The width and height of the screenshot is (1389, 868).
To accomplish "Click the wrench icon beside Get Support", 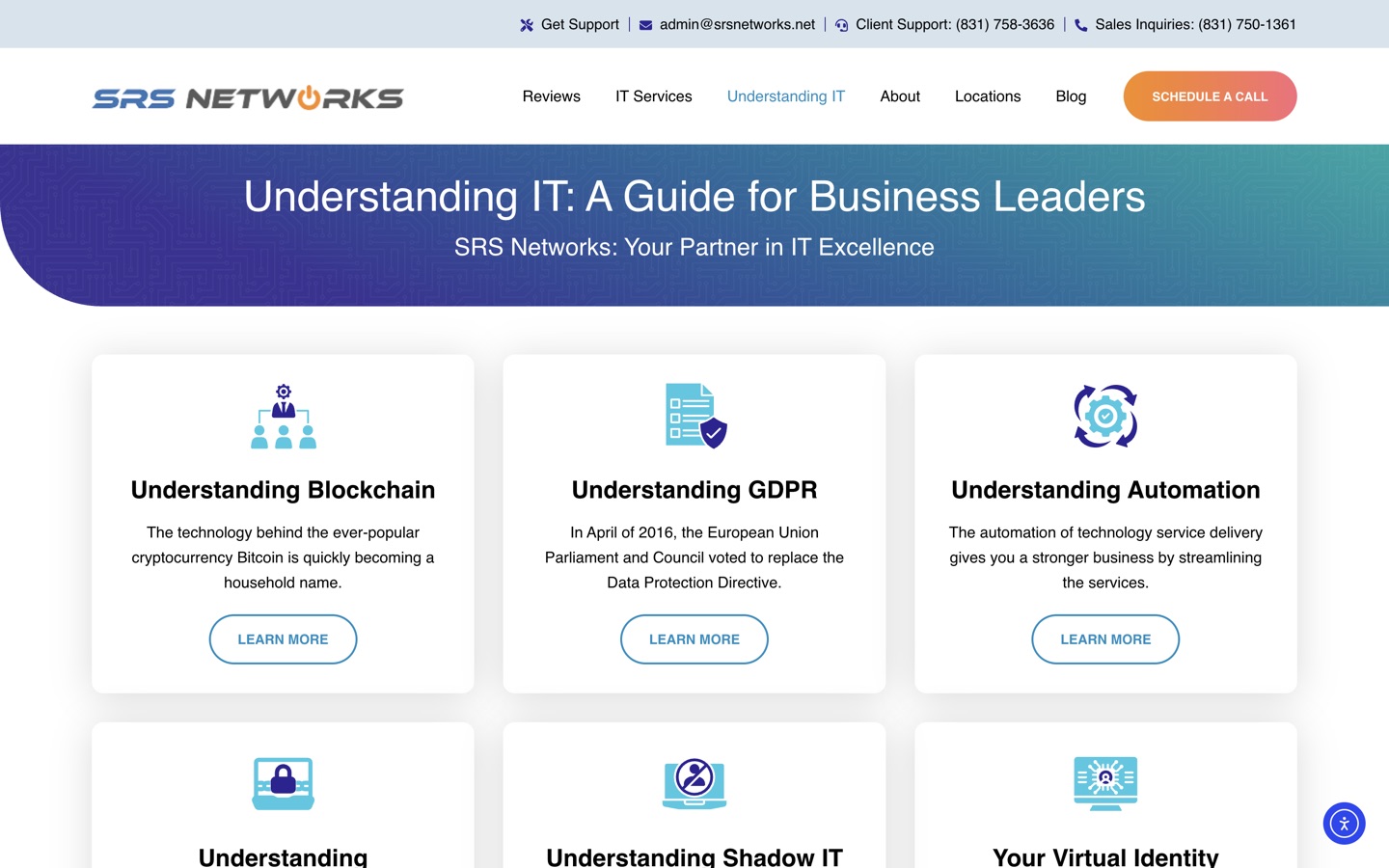I will [527, 25].
